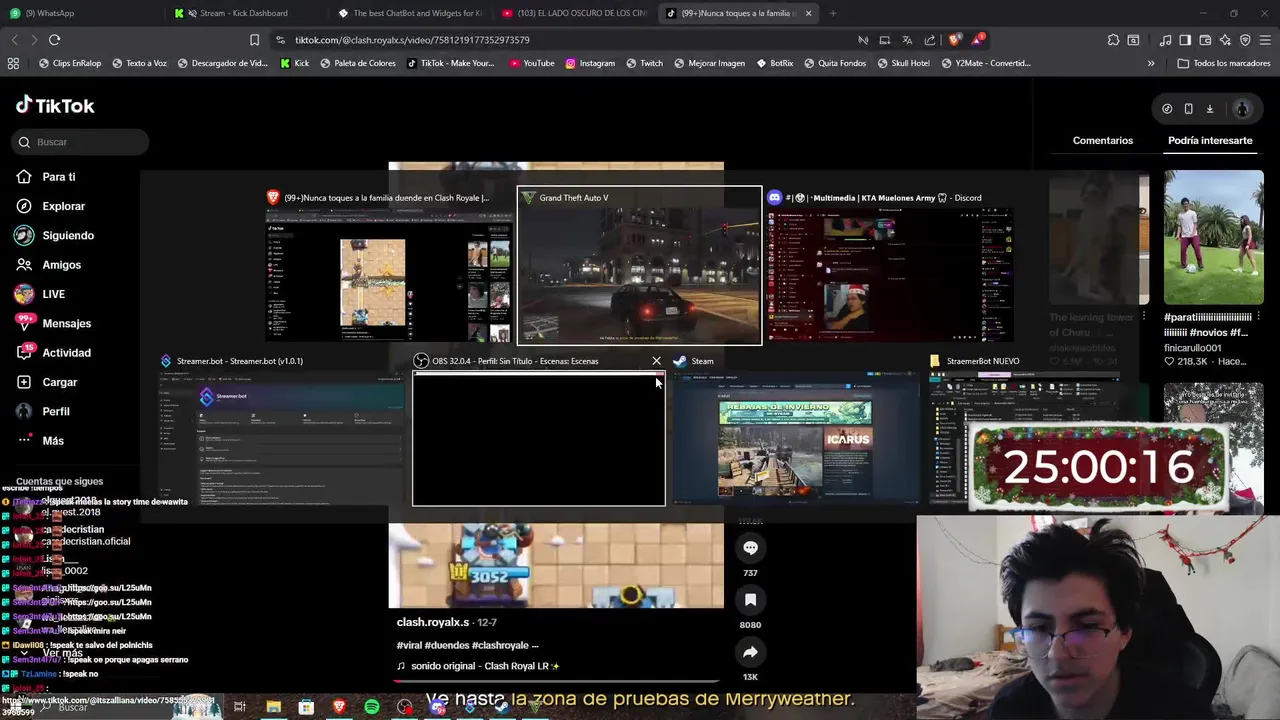Open the finicarullo001 author link
Viewport: 1280px width, 720px height.
pyautogui.click(x=1193, y=348)
